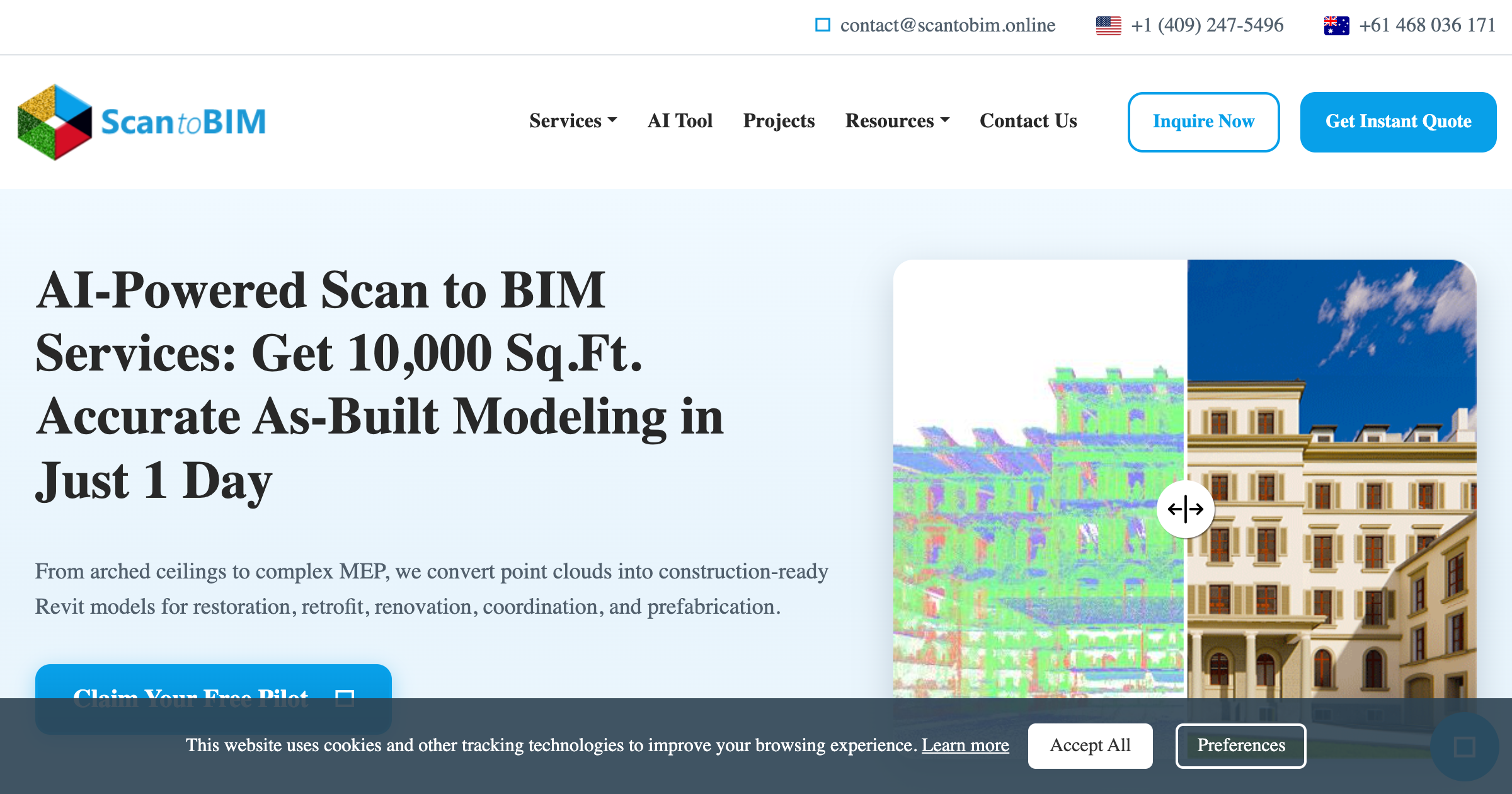Viewport: 1512px width, 794px height.
Task: Click the email envelope icon
Action: click(x=823, y=25)
